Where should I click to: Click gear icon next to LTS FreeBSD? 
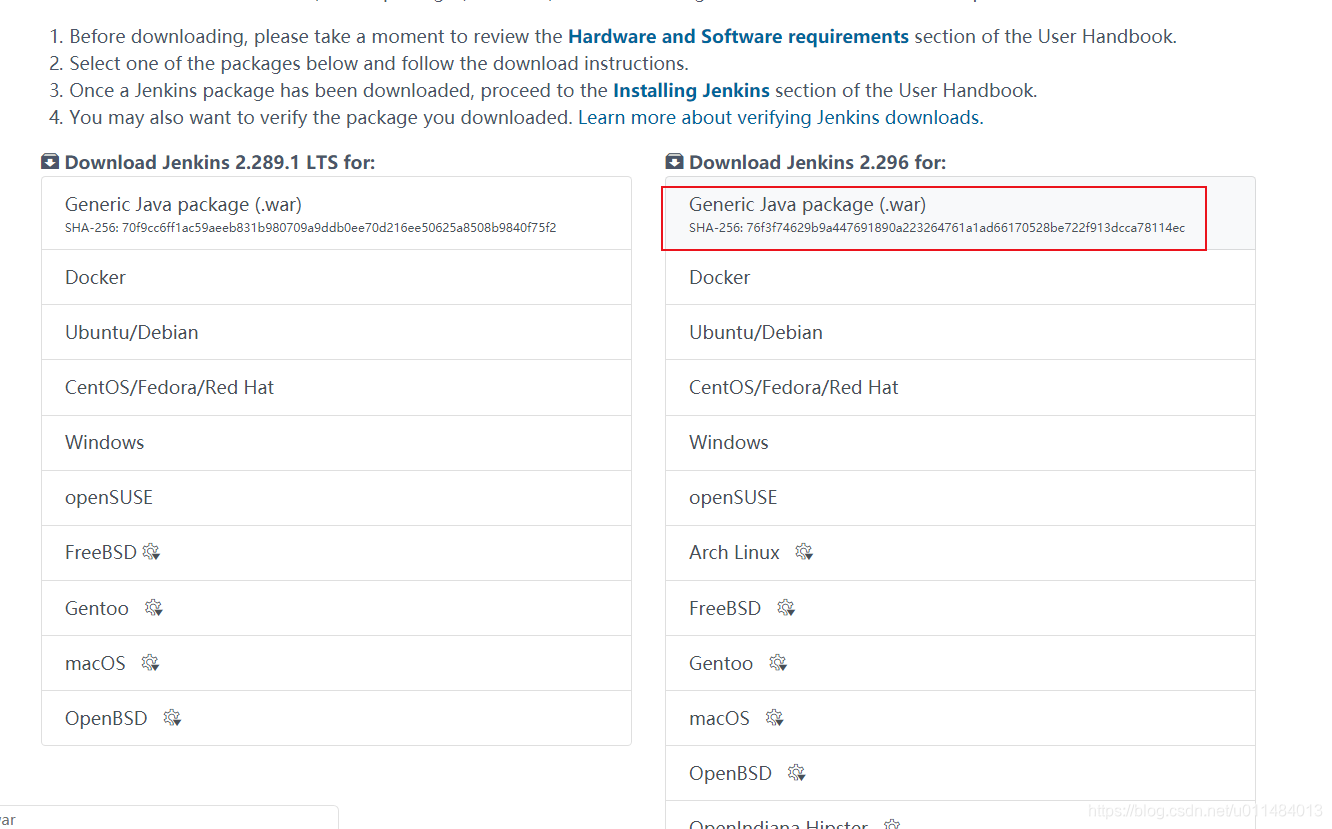(x=152, y=552)
